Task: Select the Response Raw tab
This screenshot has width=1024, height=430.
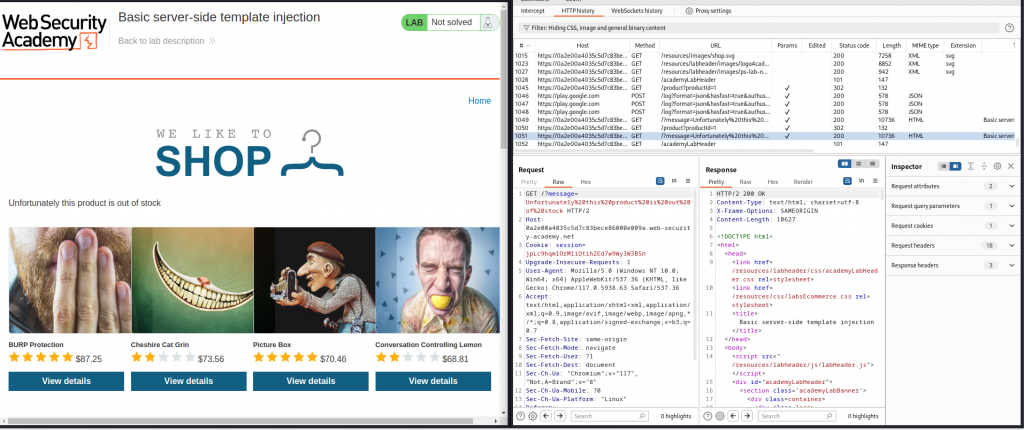Action: [x=745, y=182]
